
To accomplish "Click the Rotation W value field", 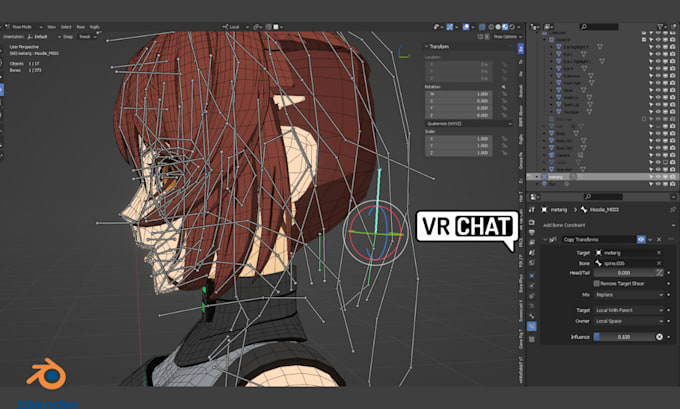I will (x=458, y=94).
